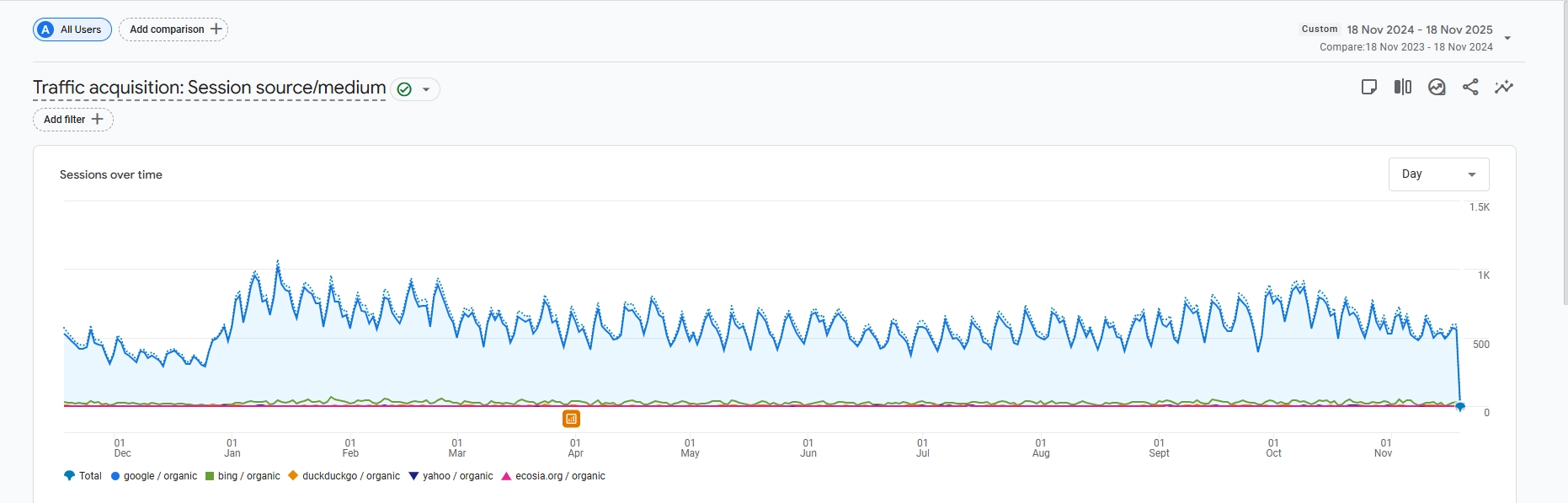Click the notes icon near share options
Screen dimensions: 1568x503
coord(1370,87)
